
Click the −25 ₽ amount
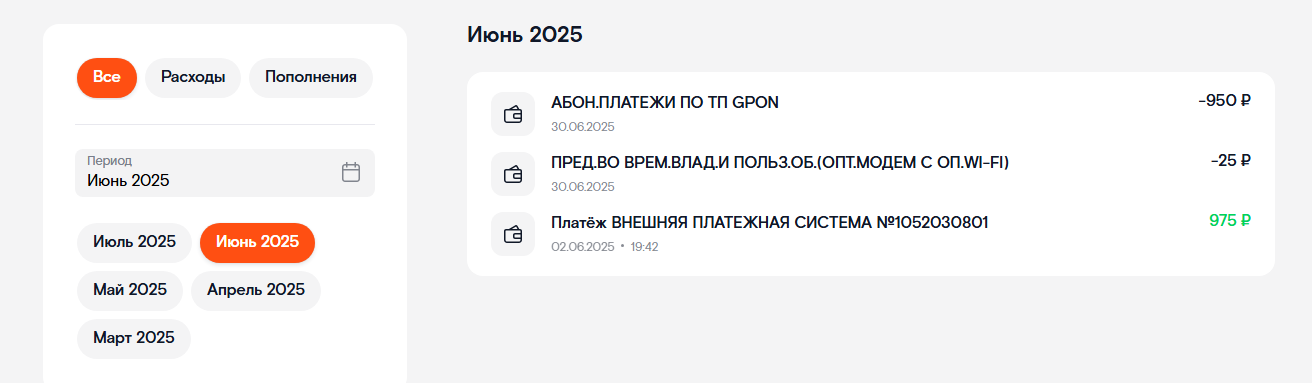tap(1230, 161)
